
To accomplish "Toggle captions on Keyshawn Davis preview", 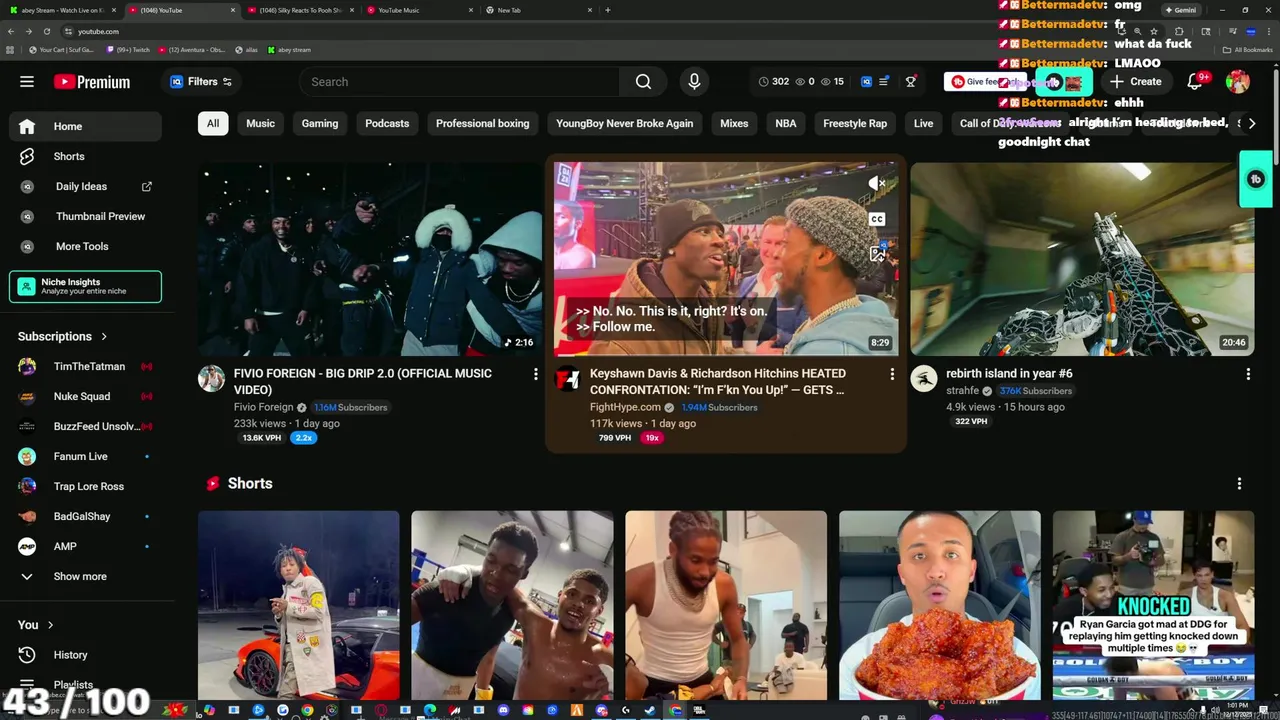I will point(877,219).
